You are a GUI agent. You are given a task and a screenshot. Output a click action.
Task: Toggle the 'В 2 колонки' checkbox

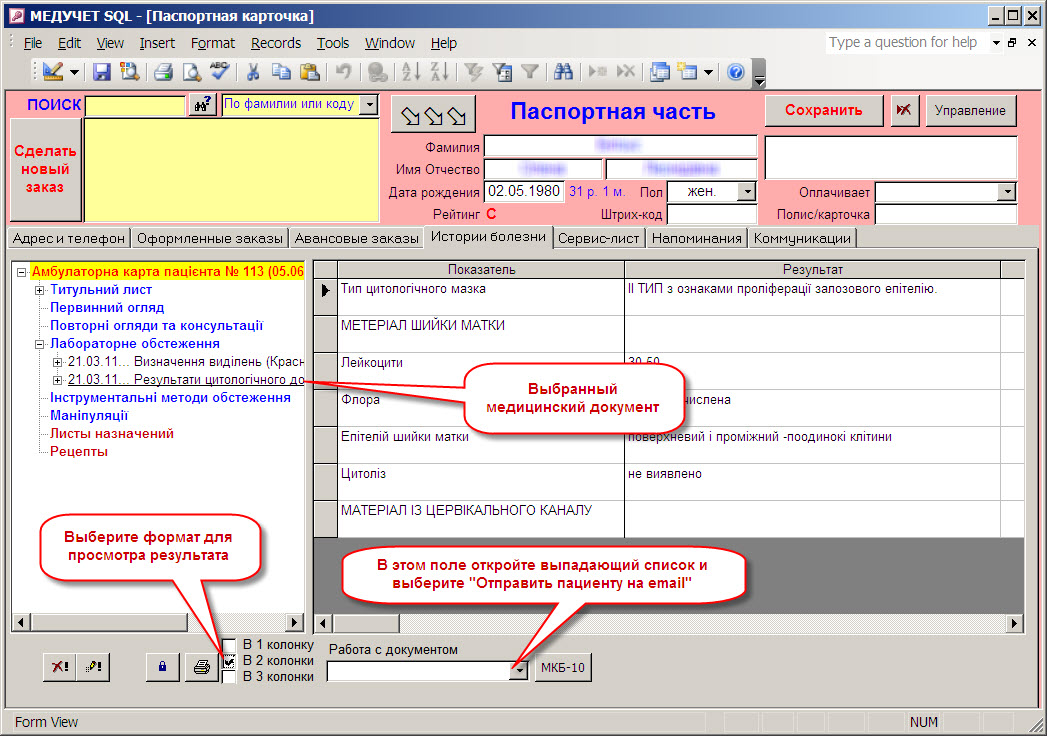pos(229,661)
